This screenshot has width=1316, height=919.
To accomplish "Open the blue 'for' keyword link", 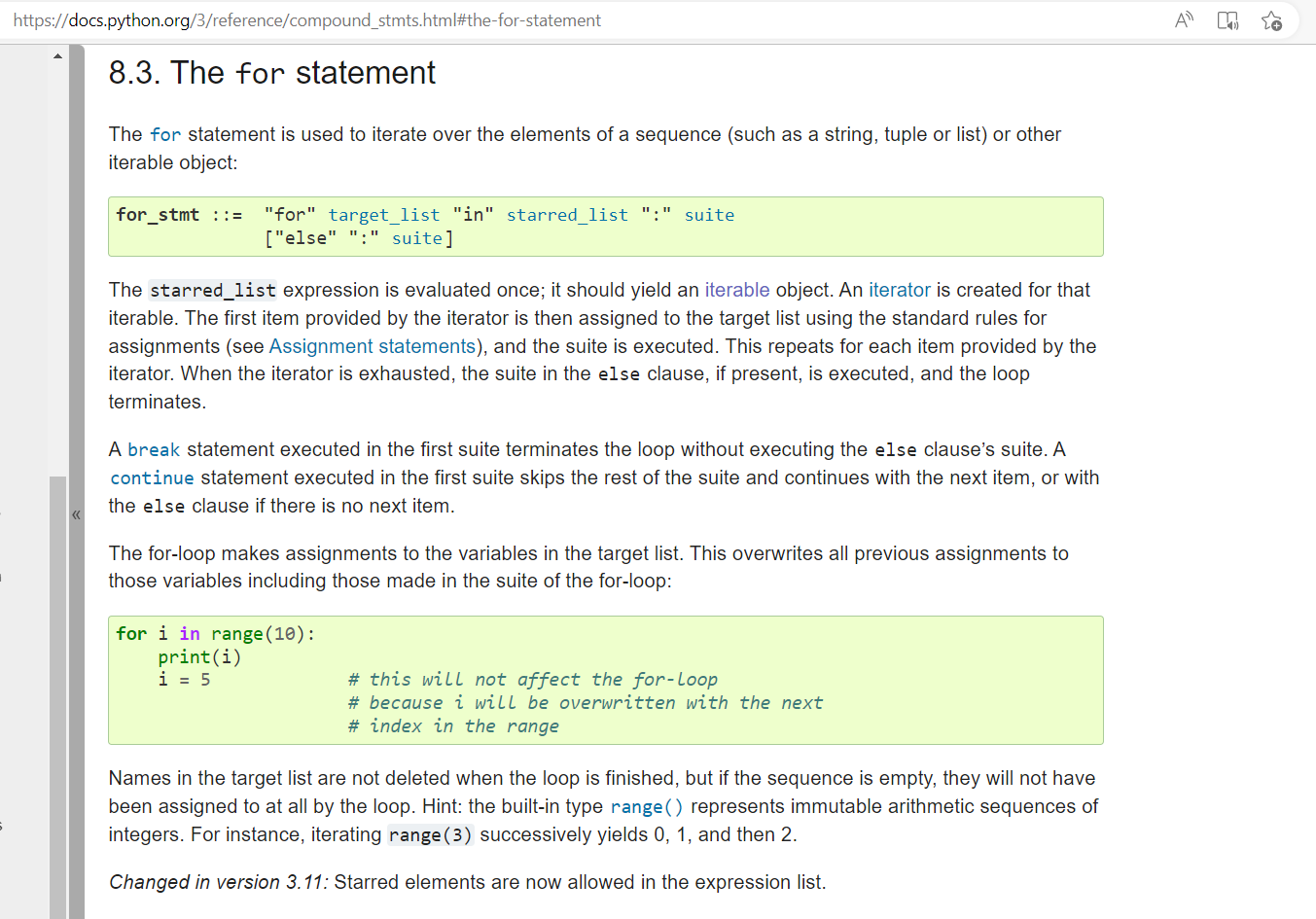I will point(165,135).
